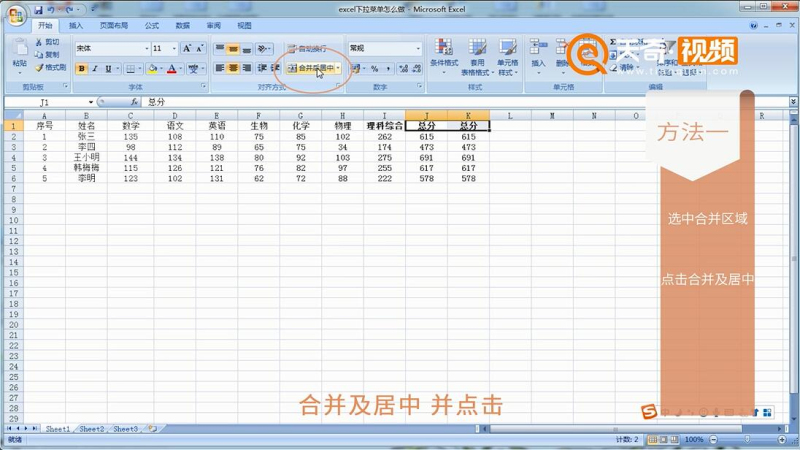Open borders dropdown arrow

[139, 68]
